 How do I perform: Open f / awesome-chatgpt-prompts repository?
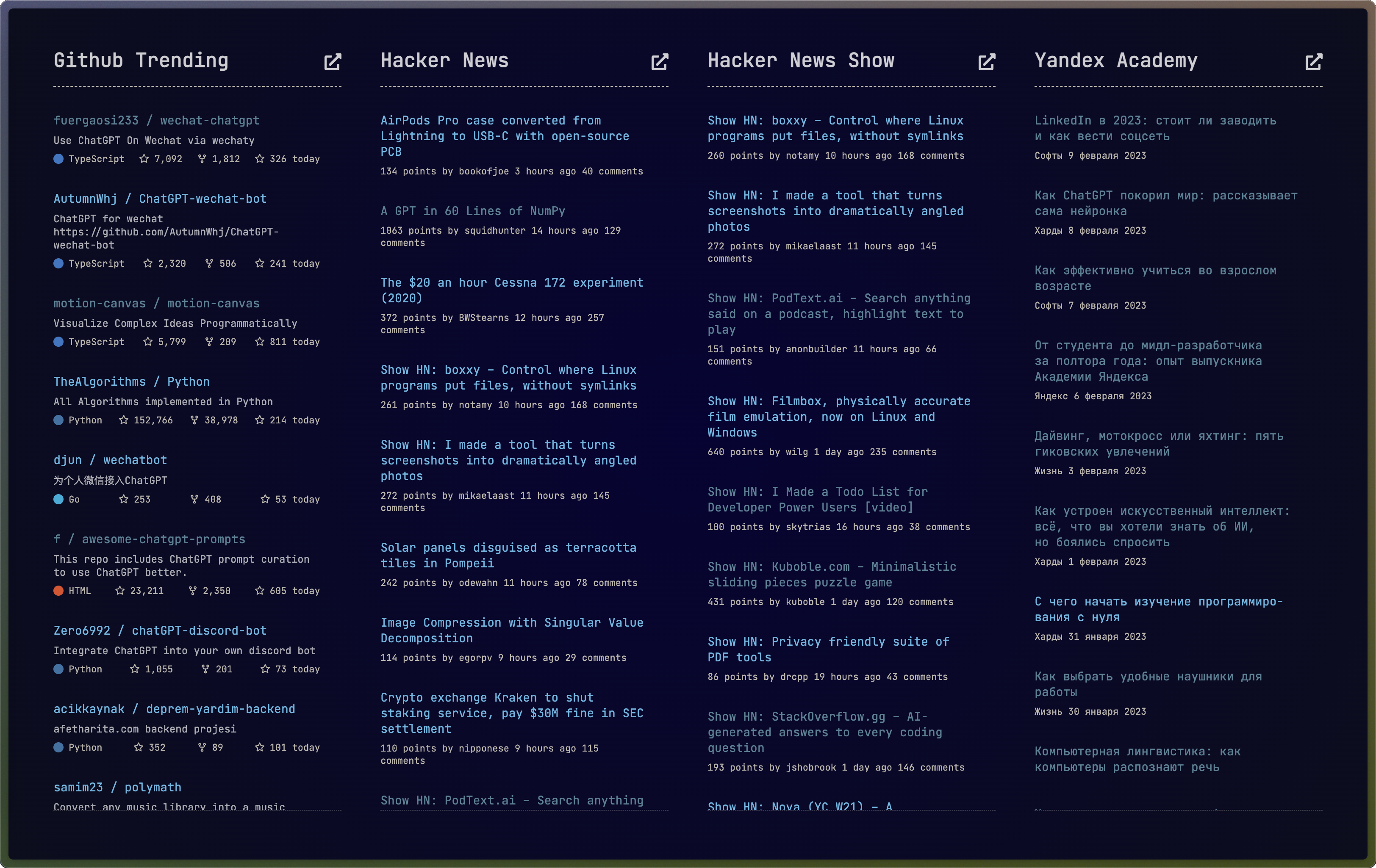(x=149, y=539)
